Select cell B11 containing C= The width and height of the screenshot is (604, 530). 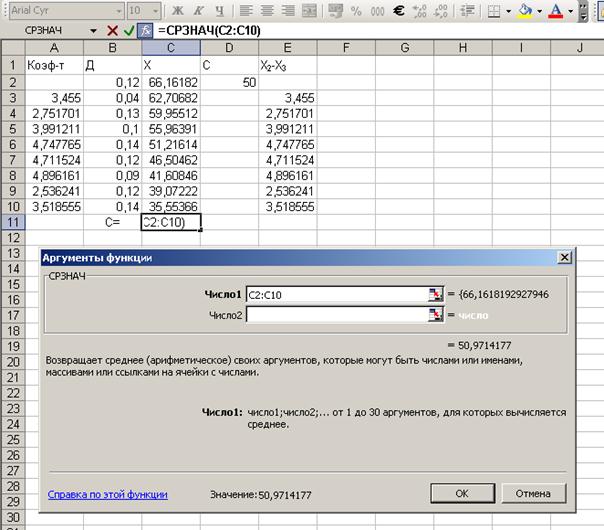pyautogui.click(x=112, y=222)
